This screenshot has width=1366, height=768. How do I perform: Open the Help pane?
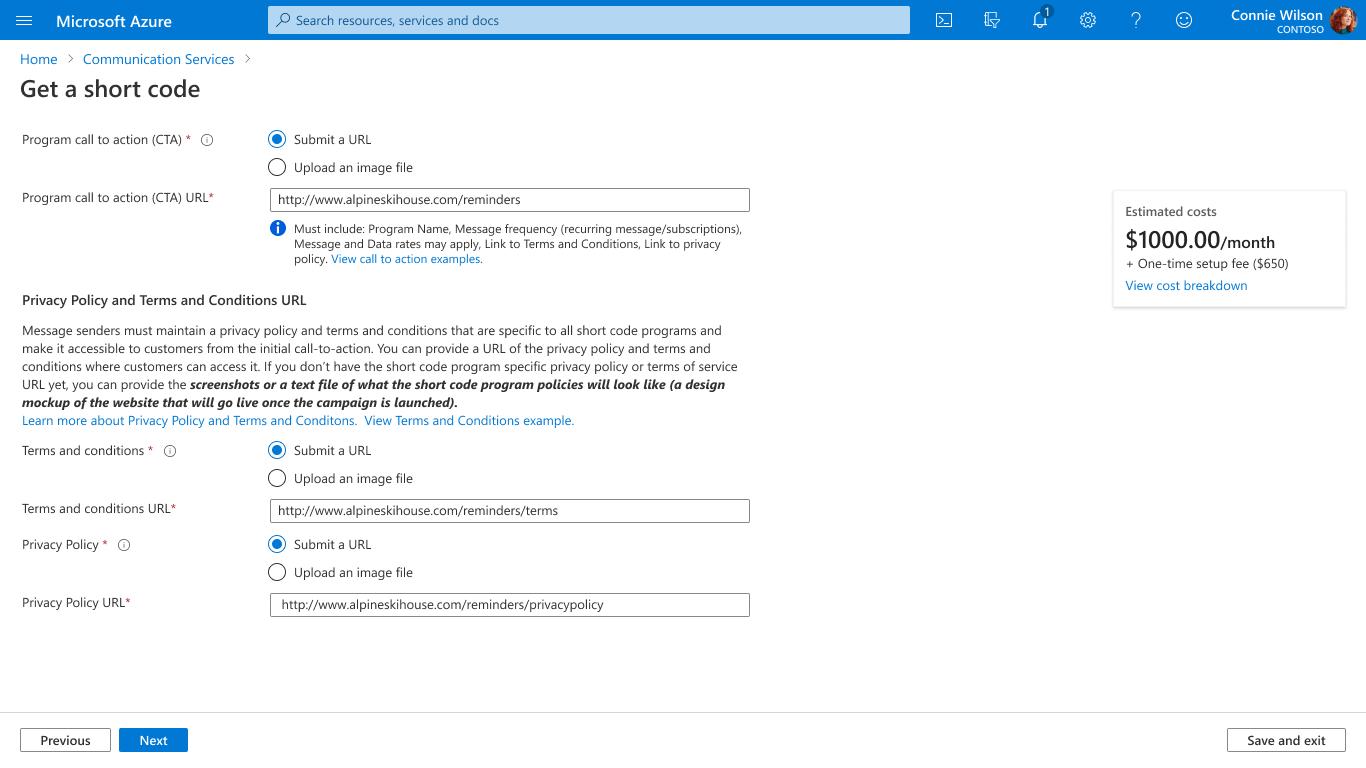click(x=1135, y=20)
